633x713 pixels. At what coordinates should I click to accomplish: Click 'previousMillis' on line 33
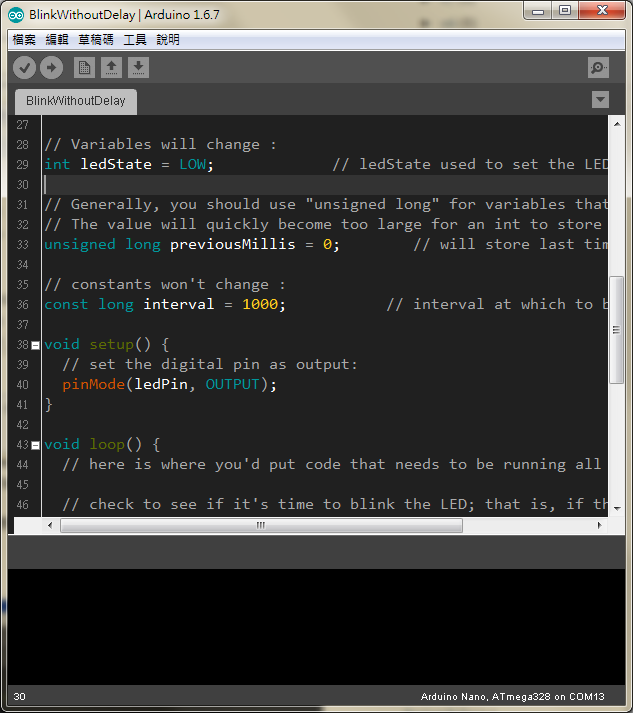tap(232, 244)
